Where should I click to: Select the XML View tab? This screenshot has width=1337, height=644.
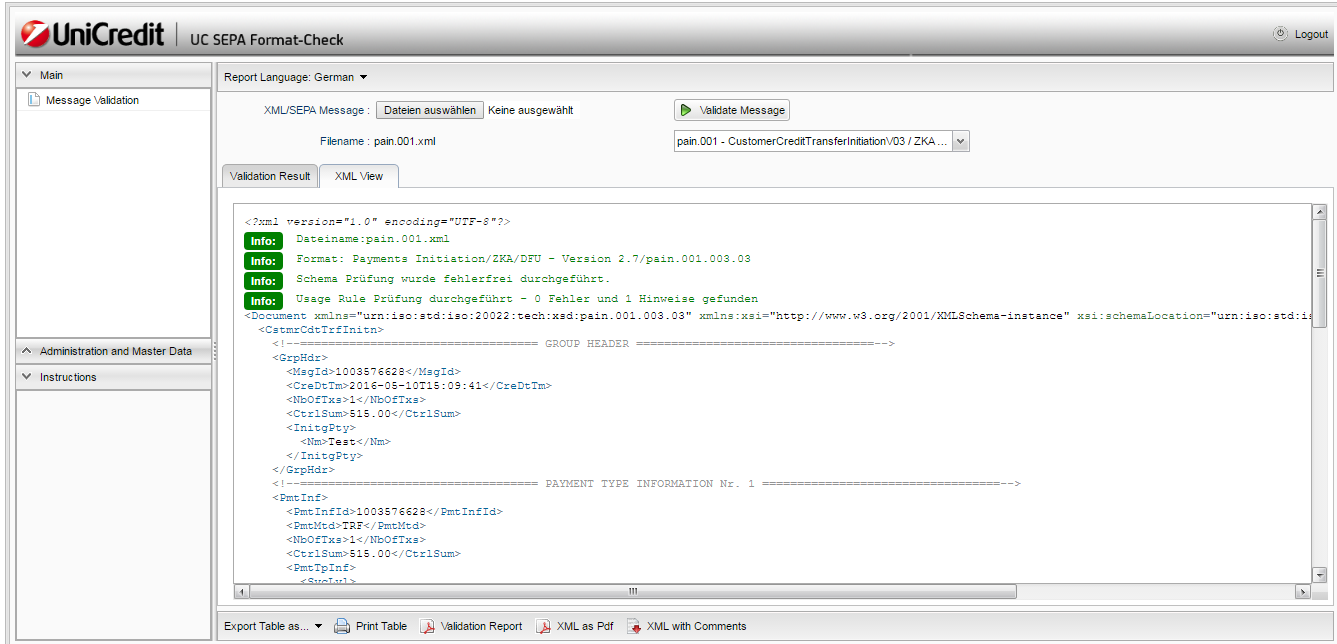pos(359,176)
